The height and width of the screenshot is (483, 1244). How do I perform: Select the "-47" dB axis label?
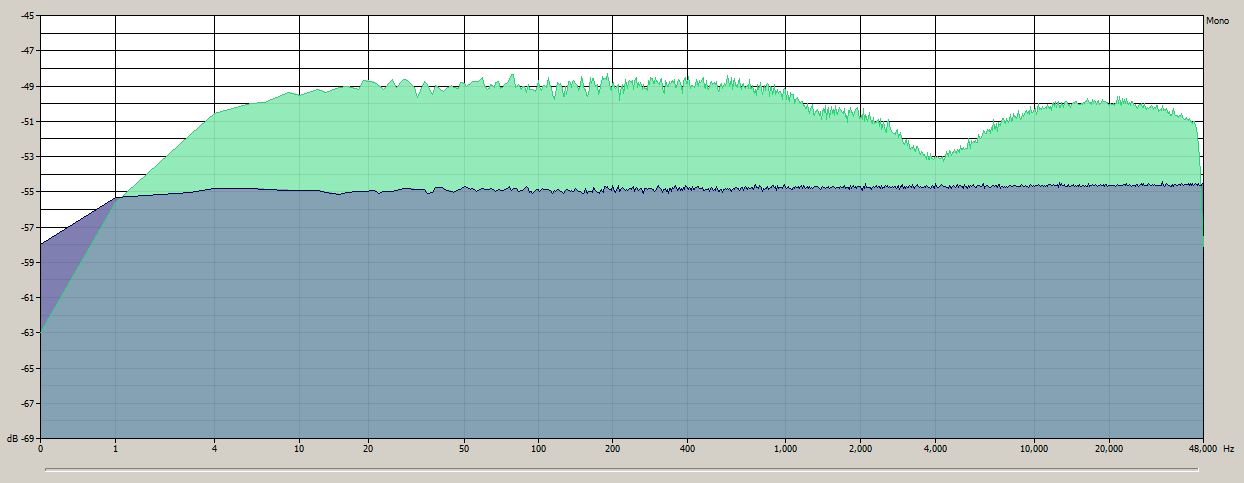tap(26, 50)
